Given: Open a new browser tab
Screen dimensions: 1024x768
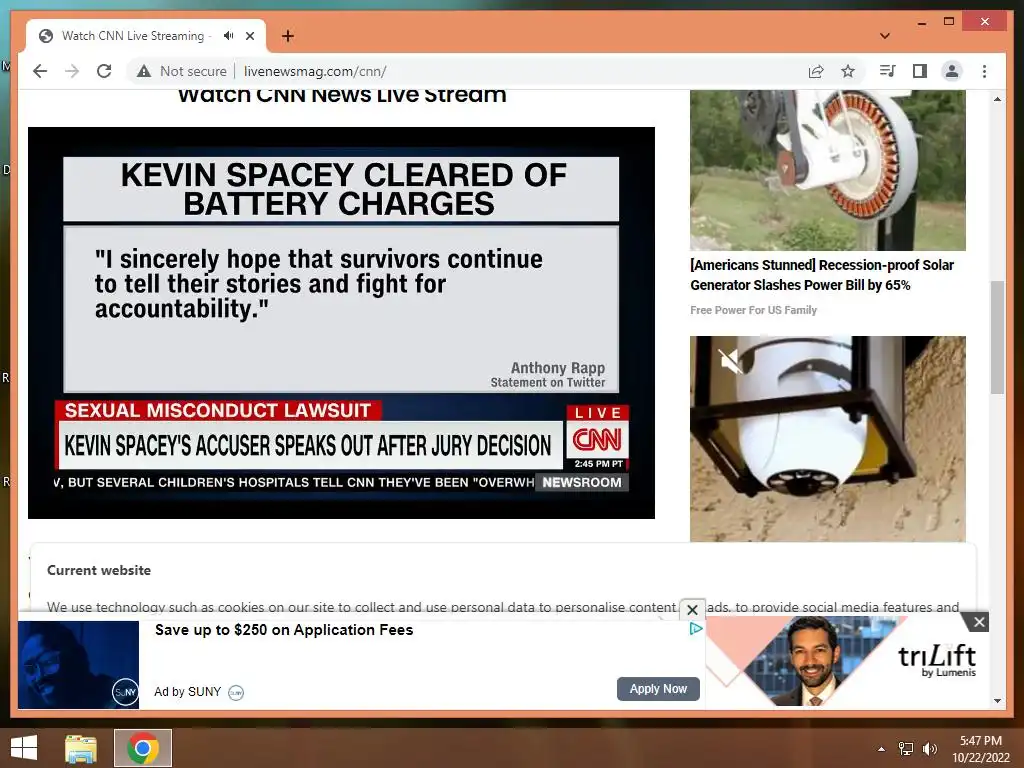Looking at the screenshot, I should point(287,36).
